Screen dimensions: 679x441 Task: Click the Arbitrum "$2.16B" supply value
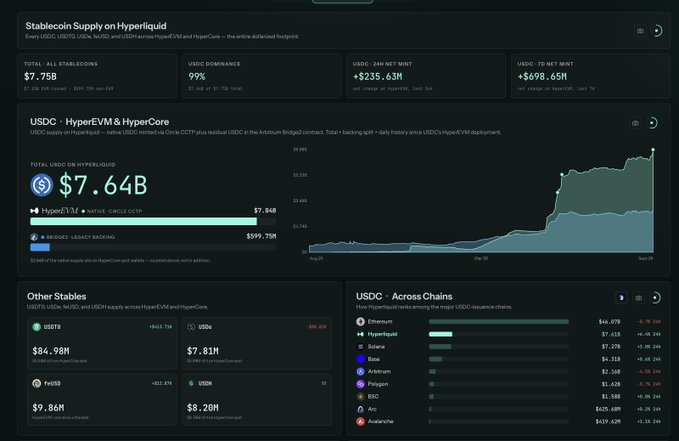[x=611, y=372]
